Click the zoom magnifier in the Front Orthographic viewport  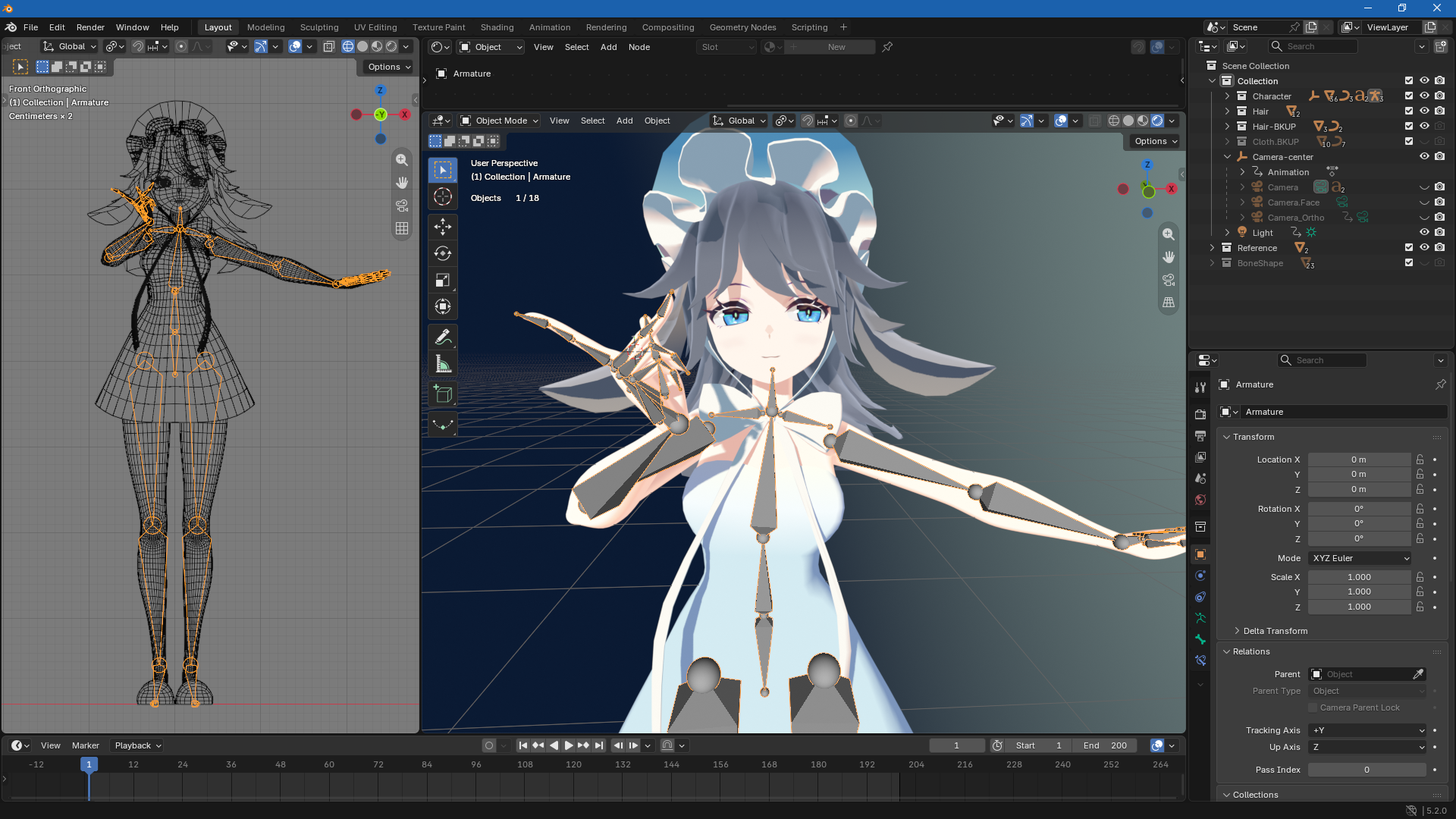click(402, 160)
